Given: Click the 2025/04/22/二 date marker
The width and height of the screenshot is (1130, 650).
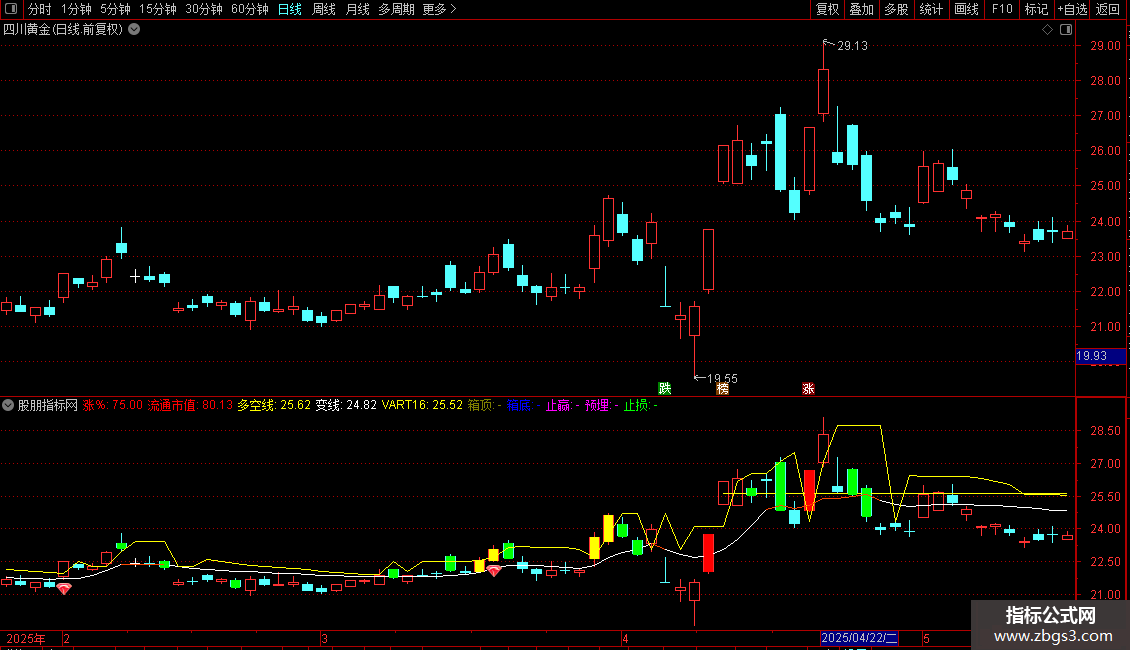Looking at the screenshot, I should click(x=859, y=638).
